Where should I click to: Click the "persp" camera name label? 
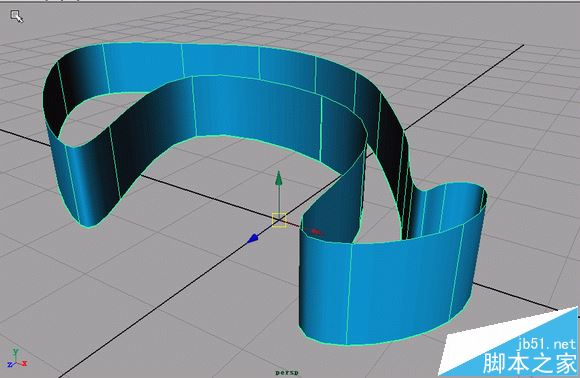coord(286,372)
